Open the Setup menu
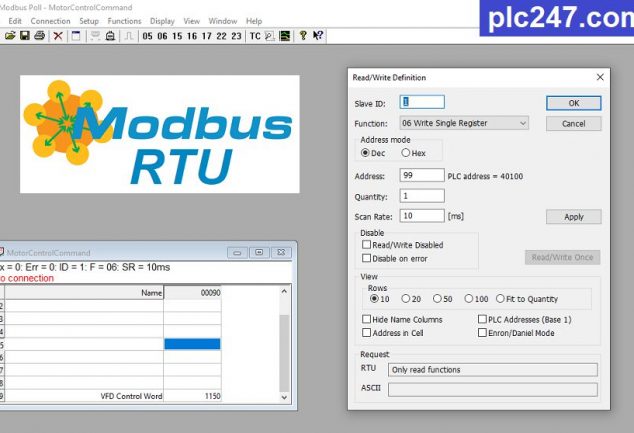 (x=89, y=21)
